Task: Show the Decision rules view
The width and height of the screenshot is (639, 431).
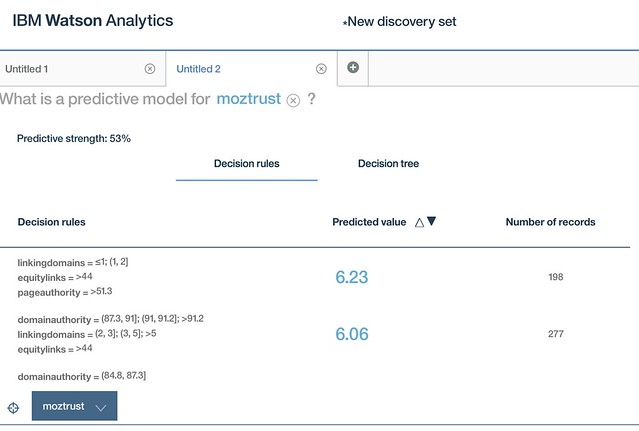Action: coord(247,164)
